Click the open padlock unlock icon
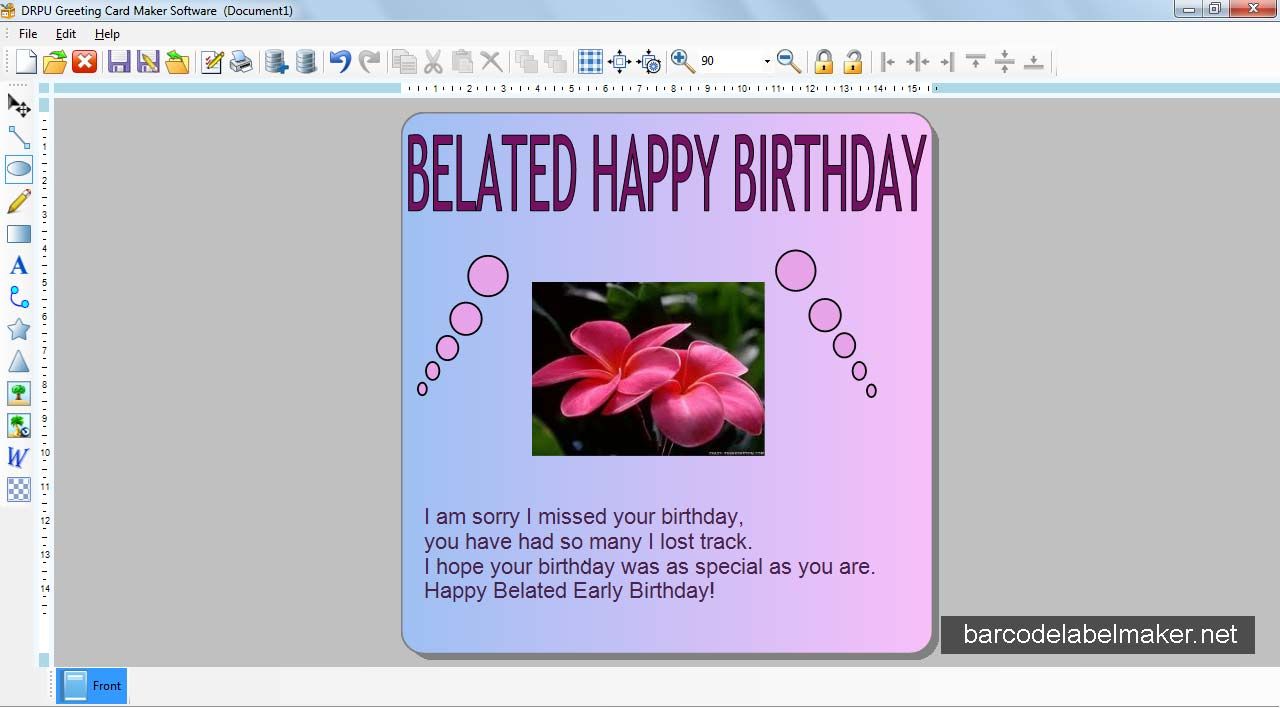 (x=853, y=62)
